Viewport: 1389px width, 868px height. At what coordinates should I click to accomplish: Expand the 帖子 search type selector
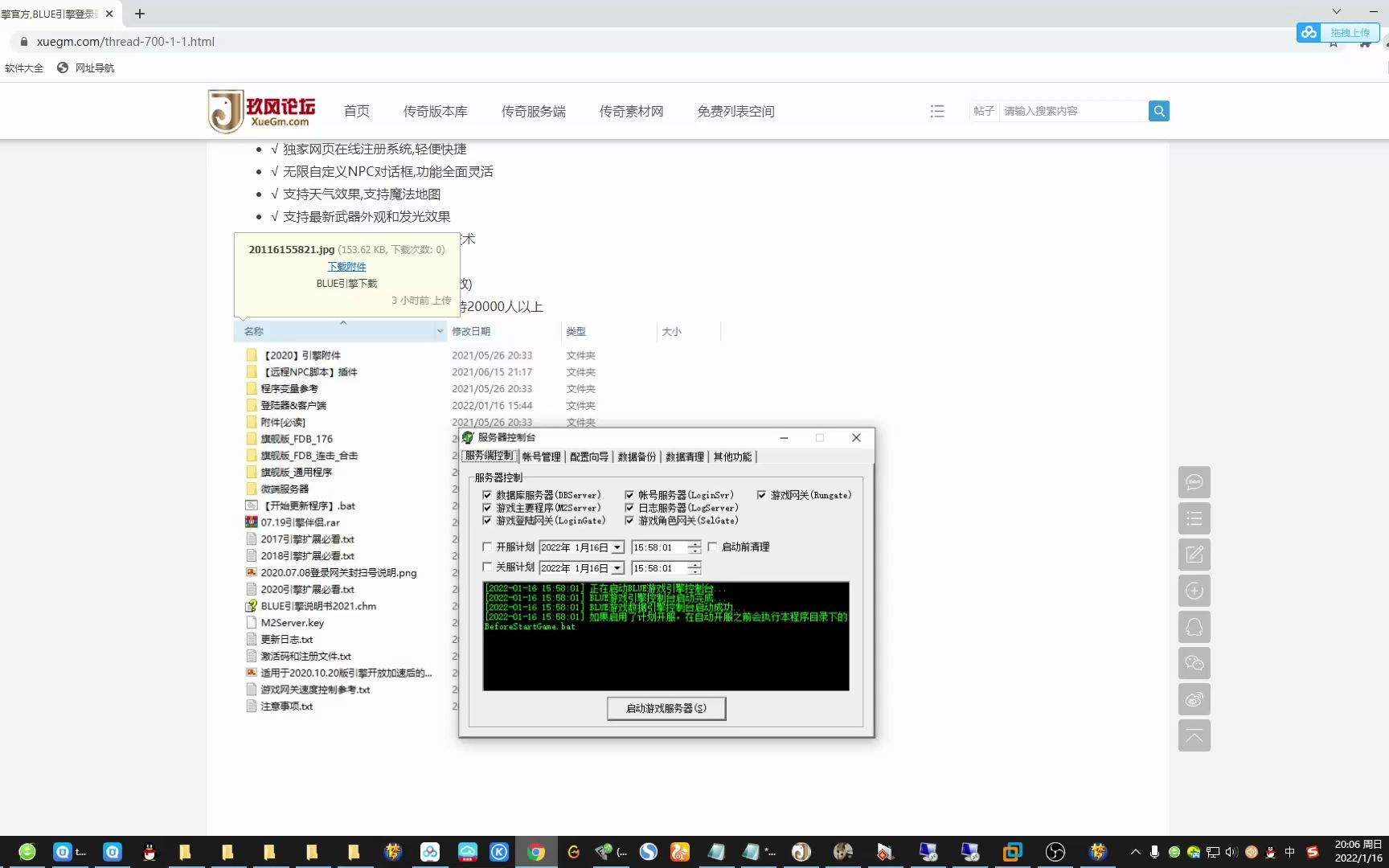(984, 111)
